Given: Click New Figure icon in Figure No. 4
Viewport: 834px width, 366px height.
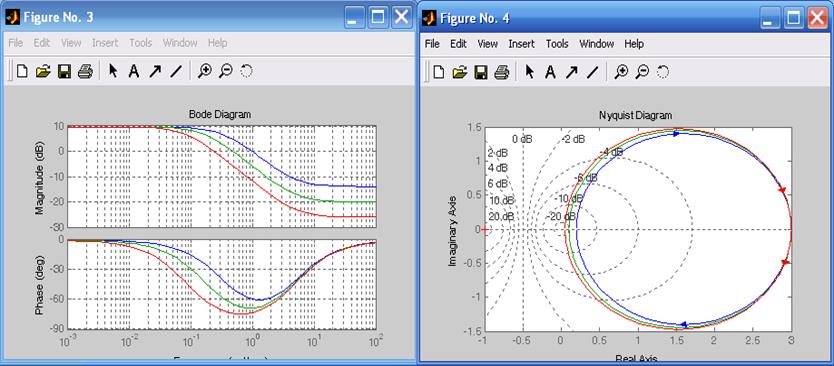Looking at the screenshot, I should pyautogui.click(x=438, y=72).
